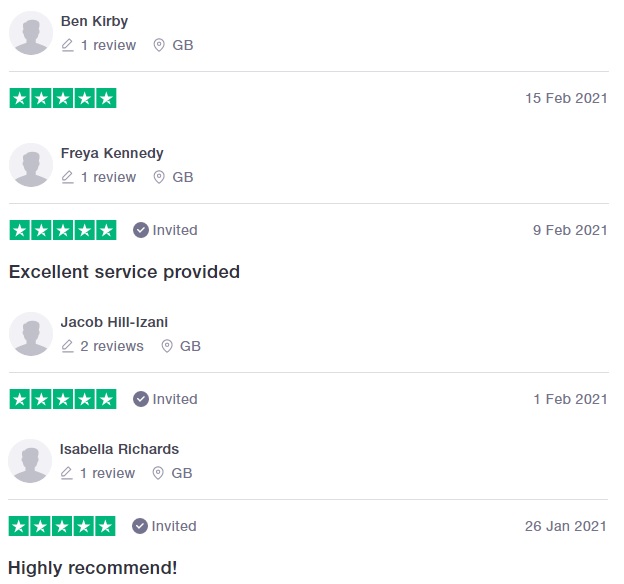Click the pencil icon next to "2 reviews"

[68, 346]
